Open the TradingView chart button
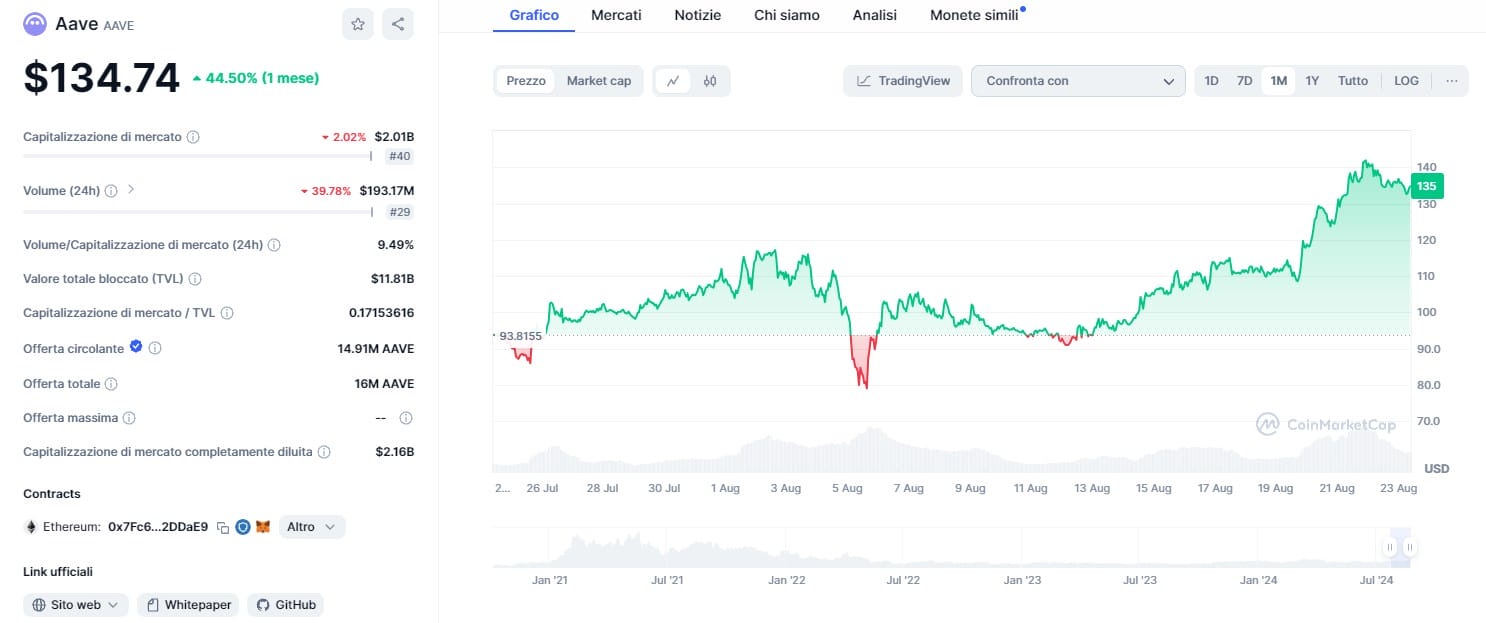The height and width of the screenshot is (623, 1486). tap(903, 81)
